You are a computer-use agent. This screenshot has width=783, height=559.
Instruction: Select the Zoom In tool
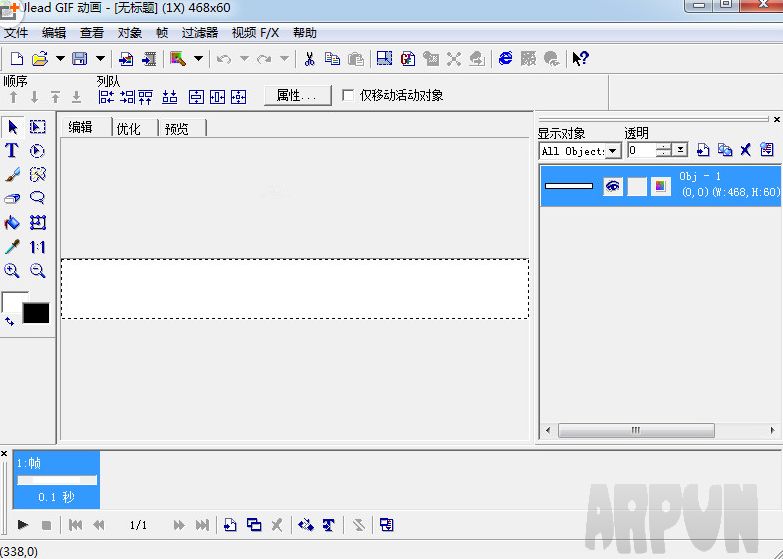coord(12,271)
